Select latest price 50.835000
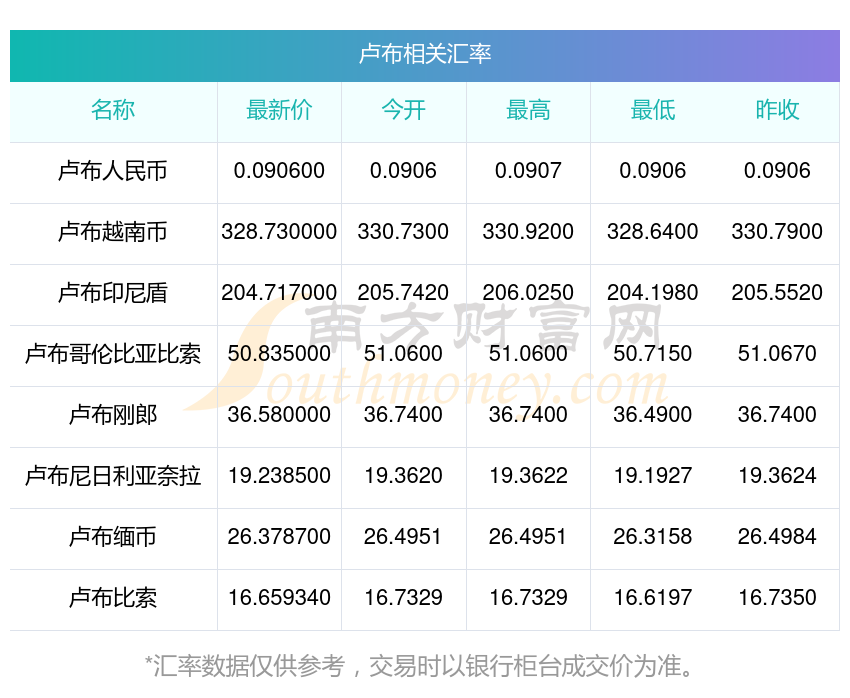Viewport: 850px width, 698px height. [x=279, y=354]
